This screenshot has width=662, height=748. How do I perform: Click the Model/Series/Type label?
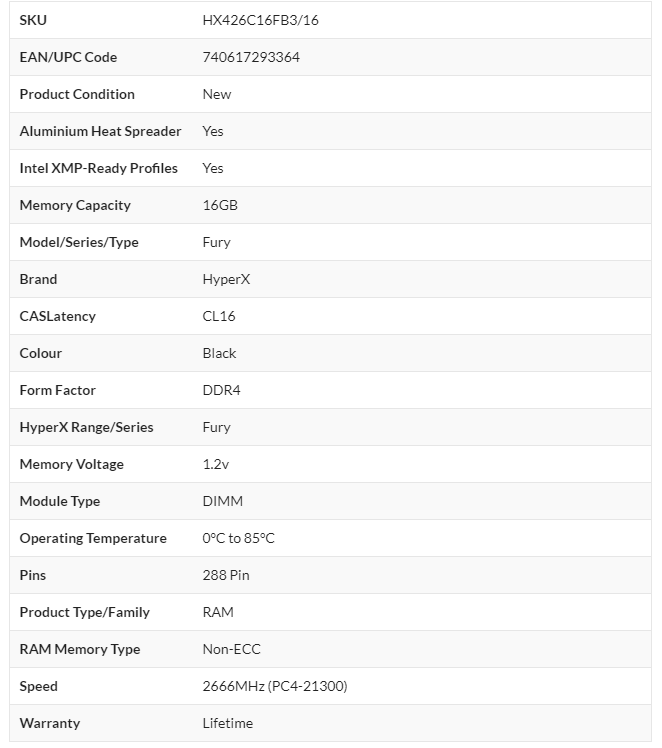click(79, 242)
